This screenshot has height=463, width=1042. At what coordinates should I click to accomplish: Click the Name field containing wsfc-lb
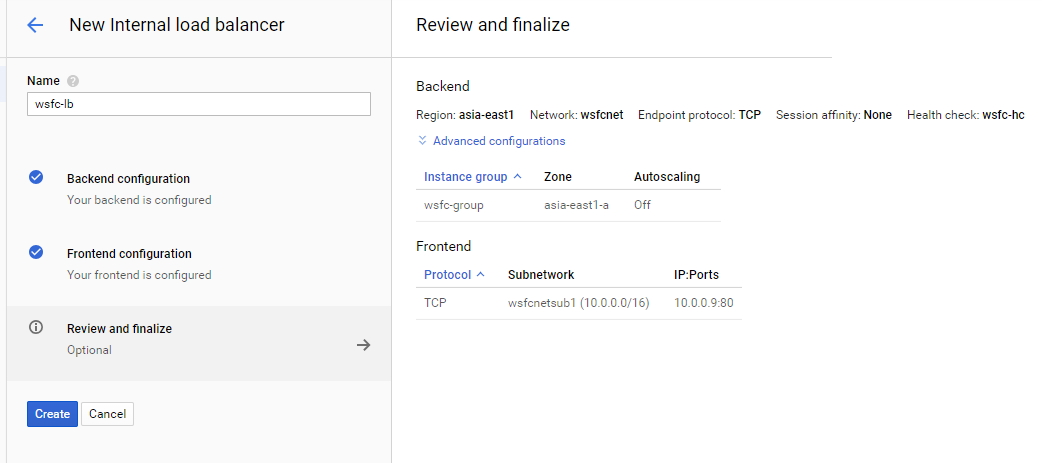198,104
